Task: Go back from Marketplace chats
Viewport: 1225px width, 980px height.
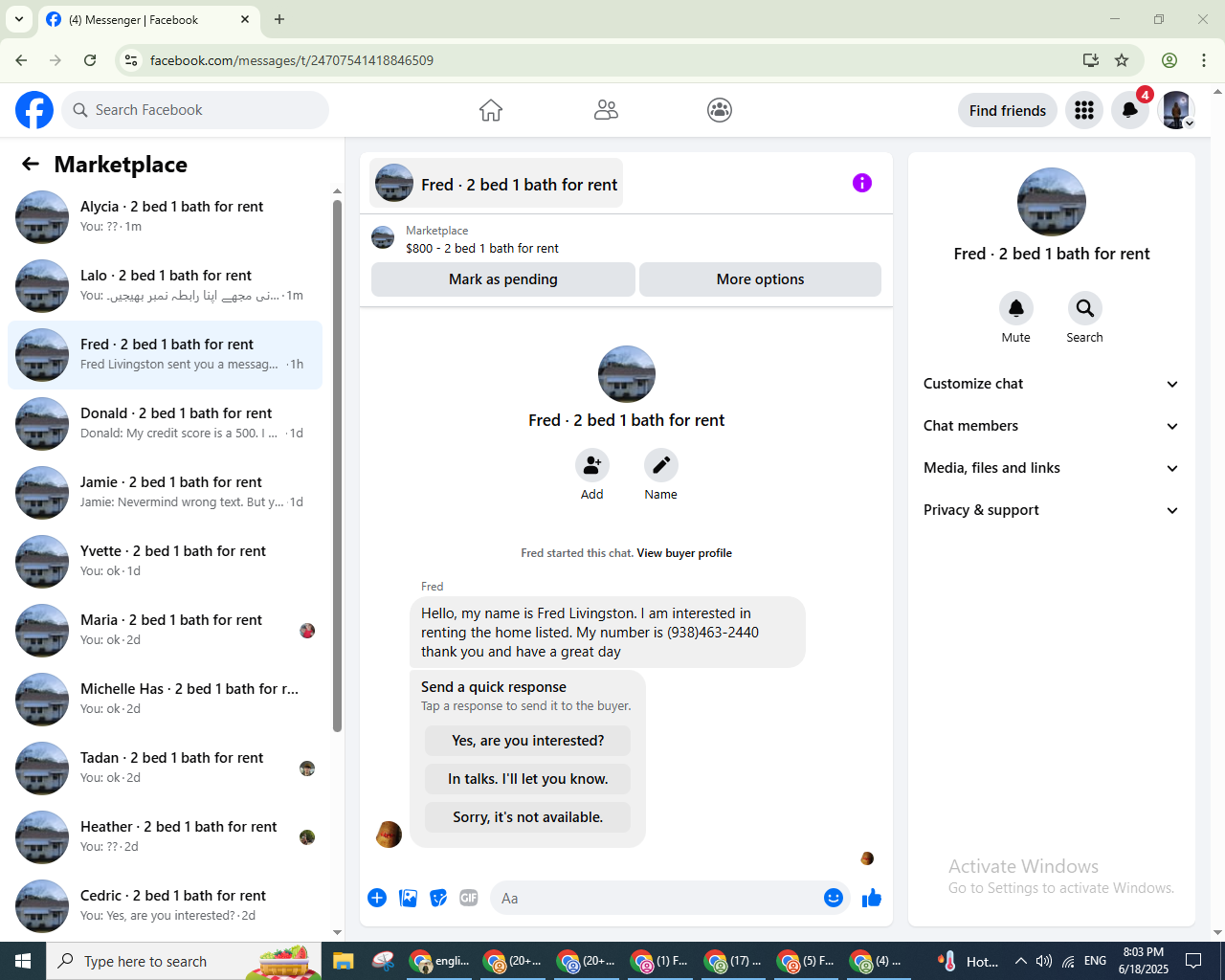Action: (31, 165)
